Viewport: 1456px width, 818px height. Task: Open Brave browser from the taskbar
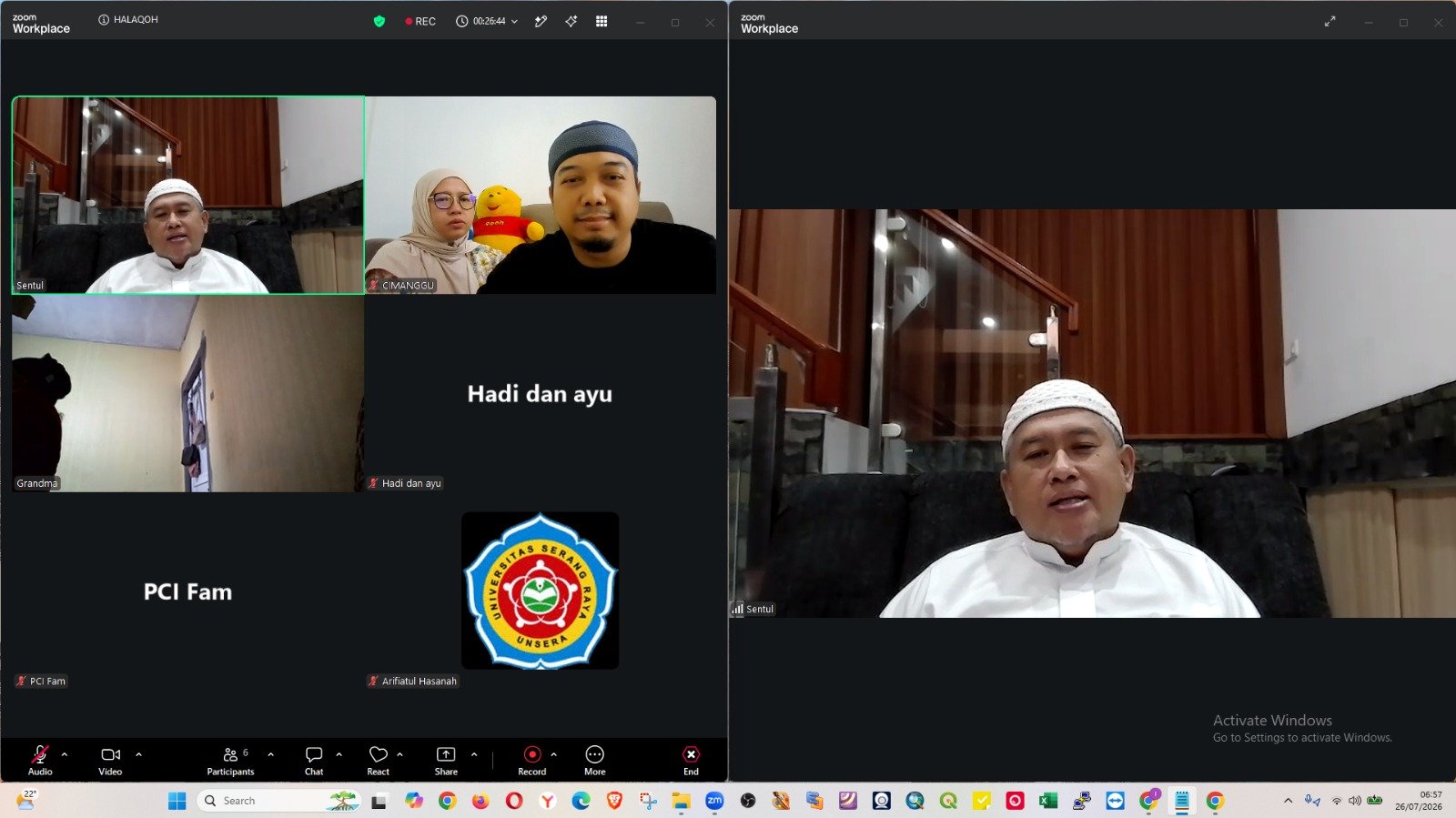tap(614, 801)
